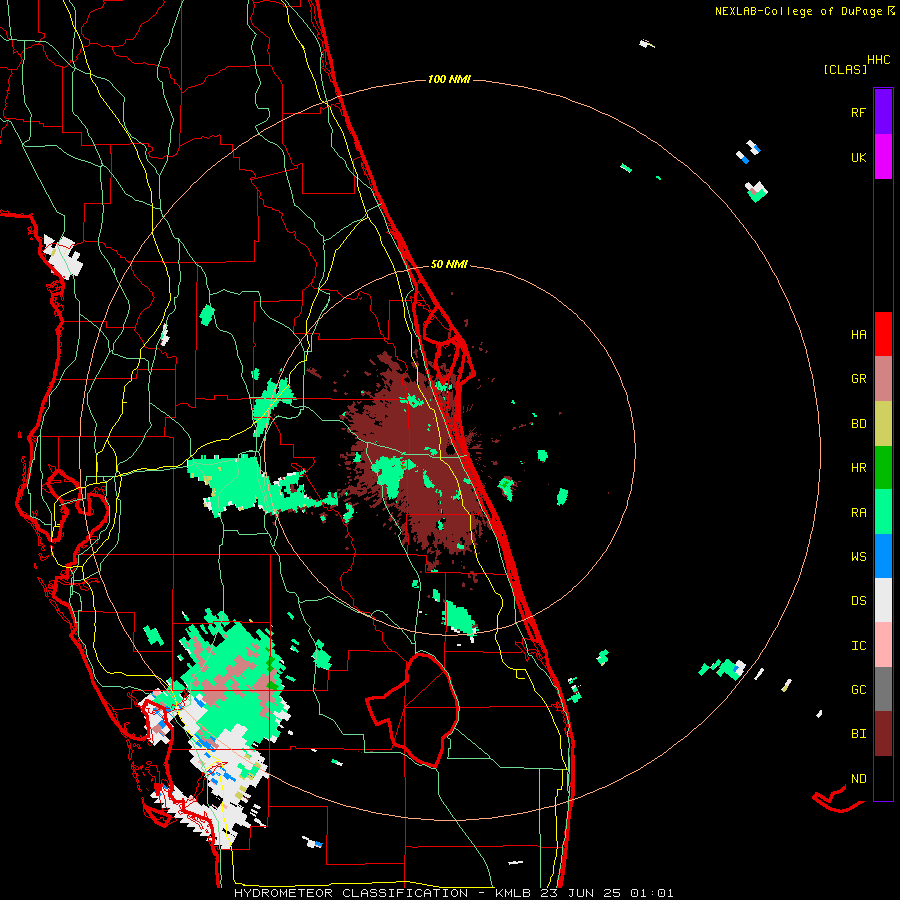Viewport: 900px width, 900px height.
Task: Click the GC legend label
Action: (858, 690)
